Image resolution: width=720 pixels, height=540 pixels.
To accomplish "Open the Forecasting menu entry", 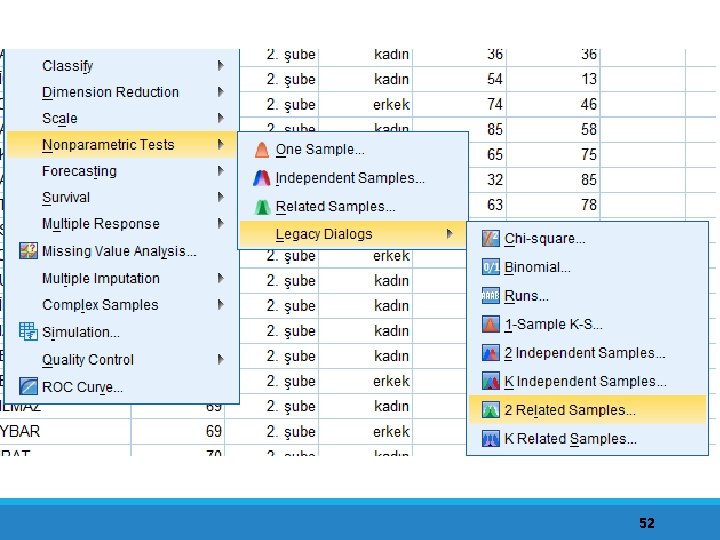I will pyautogui.click(x=122, y=171).
